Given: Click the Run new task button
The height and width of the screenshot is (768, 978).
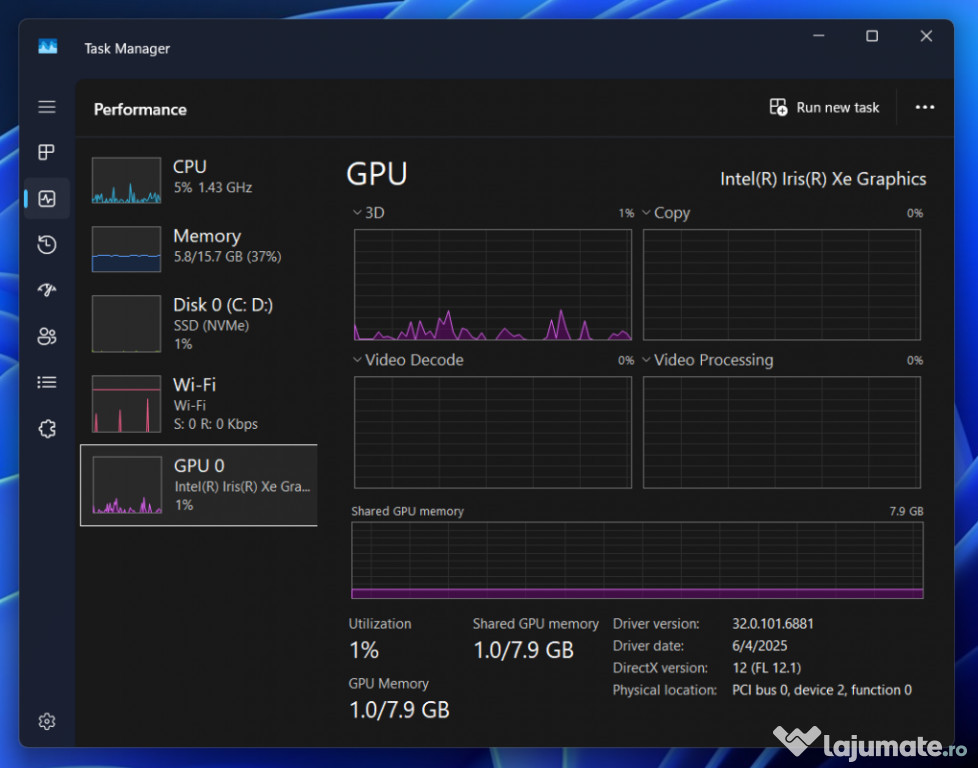Looking at the screenshot, I should coord(824,108).
